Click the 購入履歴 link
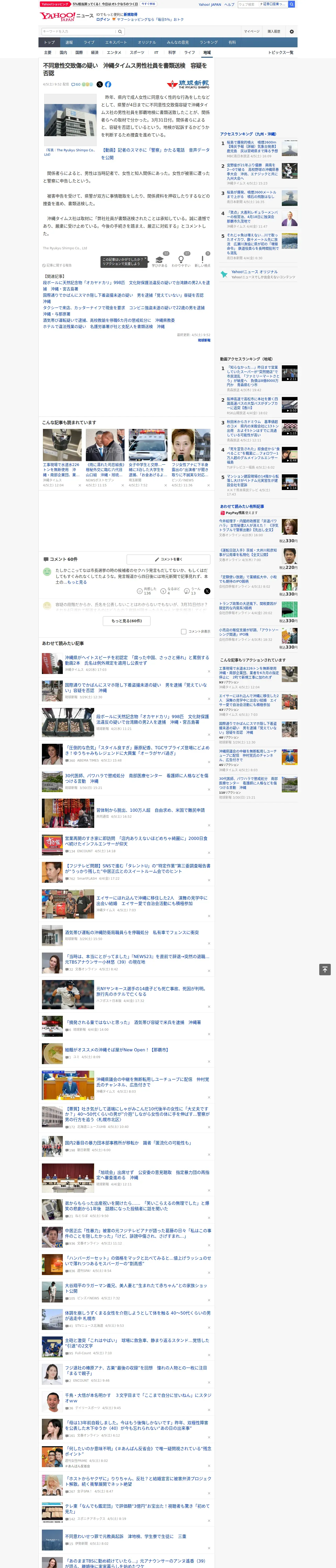 pyautogui.click(x=274, y=31)
